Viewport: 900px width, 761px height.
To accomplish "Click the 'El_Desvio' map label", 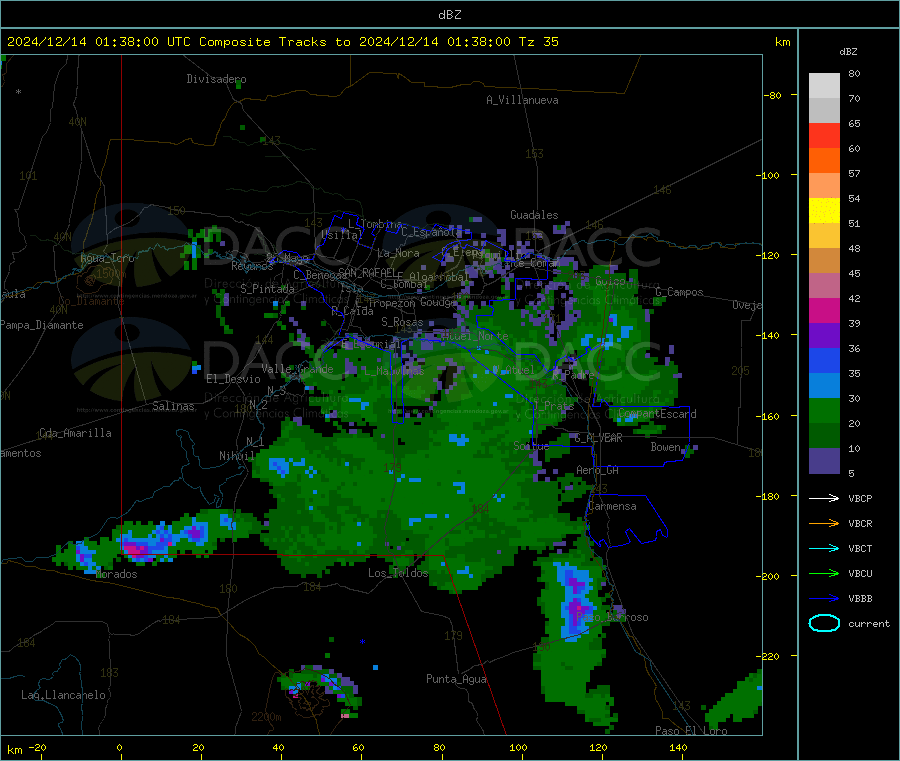I will pos(233,379).
